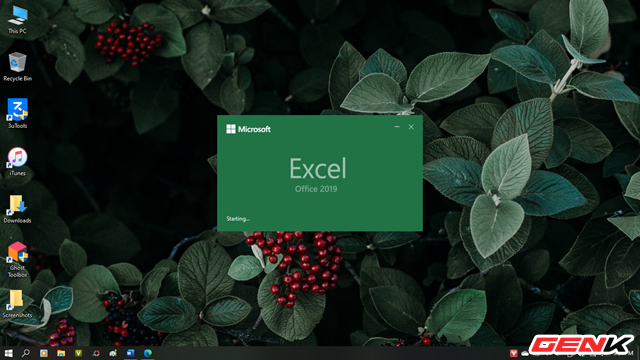The image size is (640, 360).
Task: Open taskbar search magnifier
Action: [26, 353]
